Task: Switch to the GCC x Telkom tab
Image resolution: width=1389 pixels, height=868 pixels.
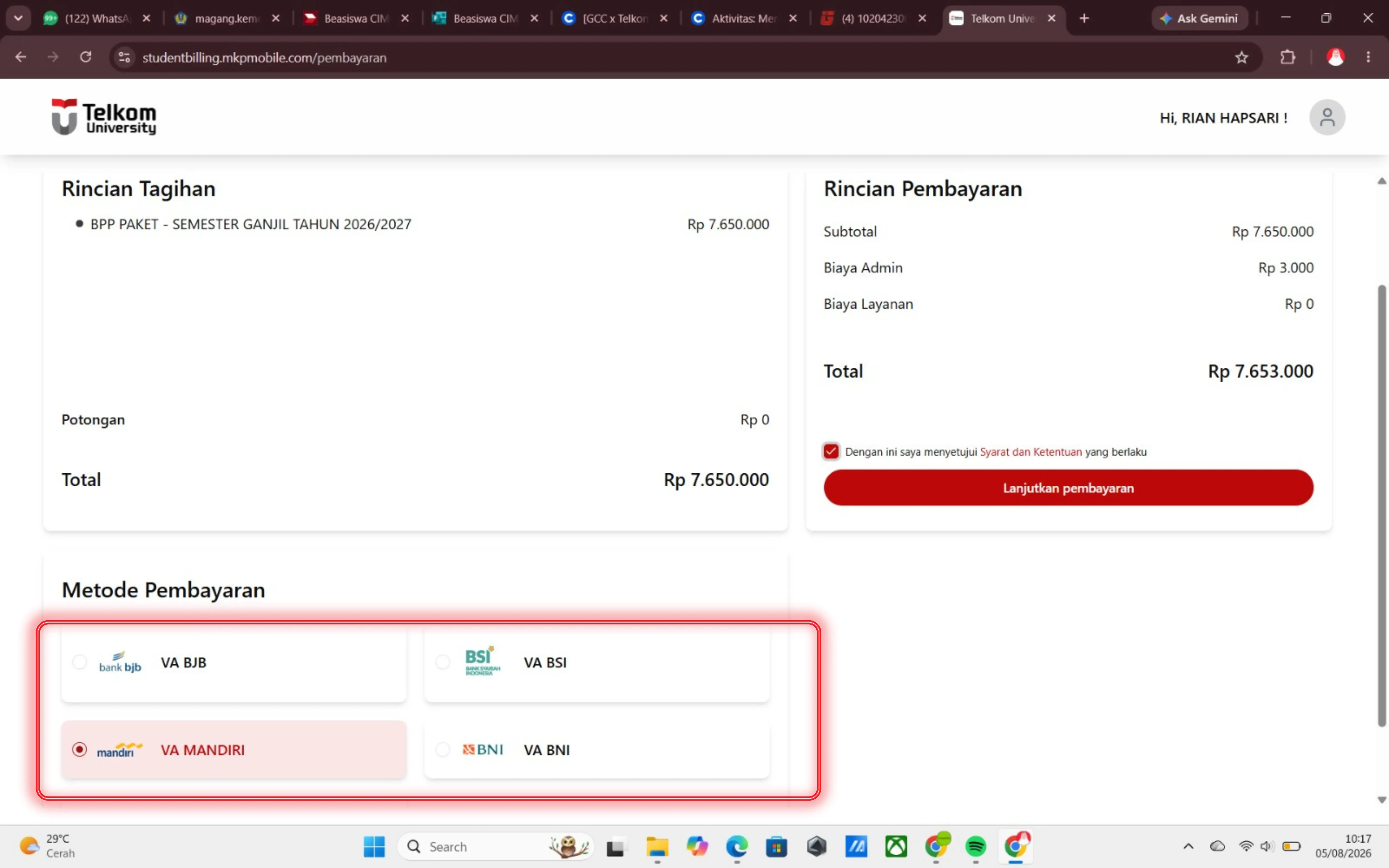Action: (614, 18)
